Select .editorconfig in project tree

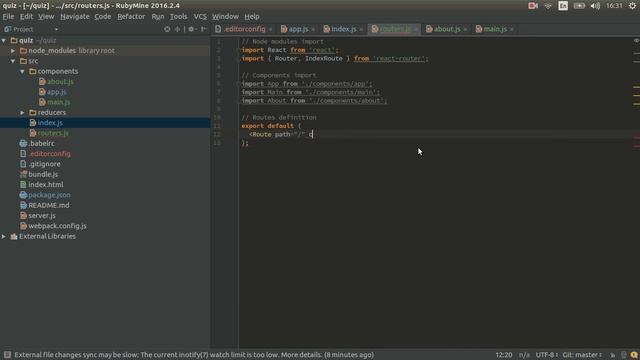coord(49,154)
